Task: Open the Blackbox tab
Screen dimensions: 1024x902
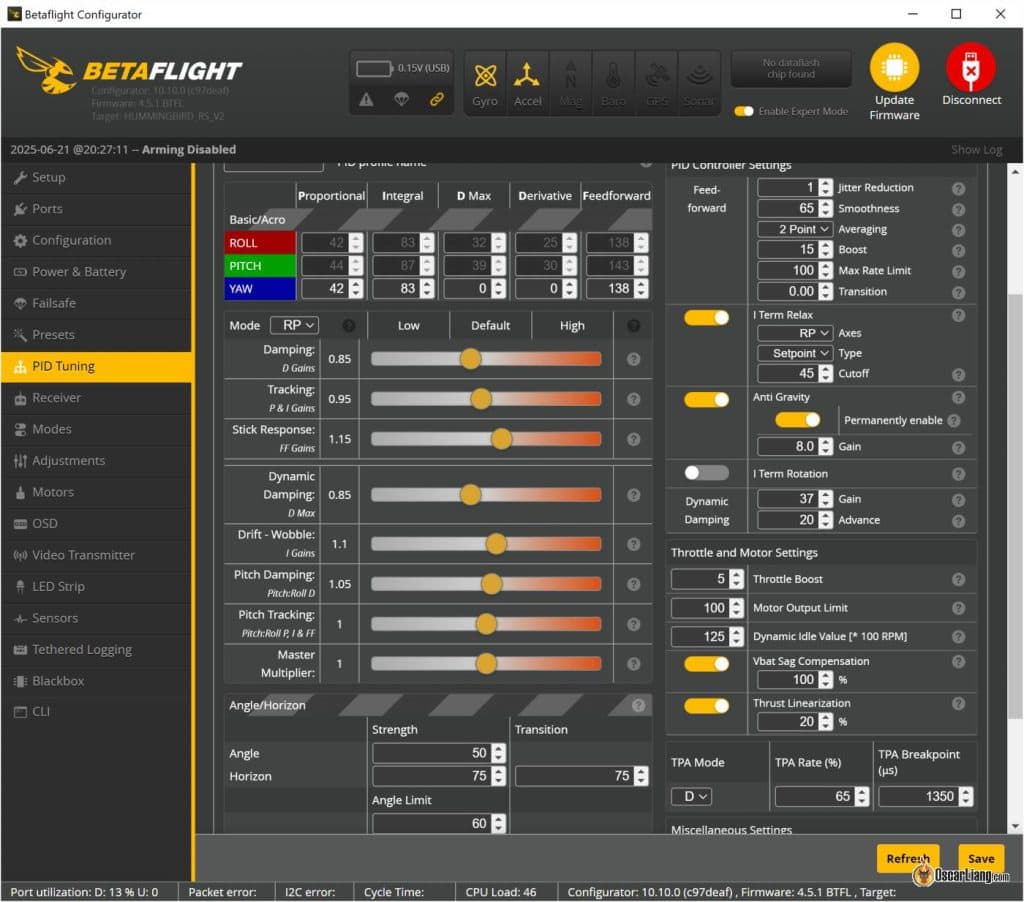Action: pos(97,681)
